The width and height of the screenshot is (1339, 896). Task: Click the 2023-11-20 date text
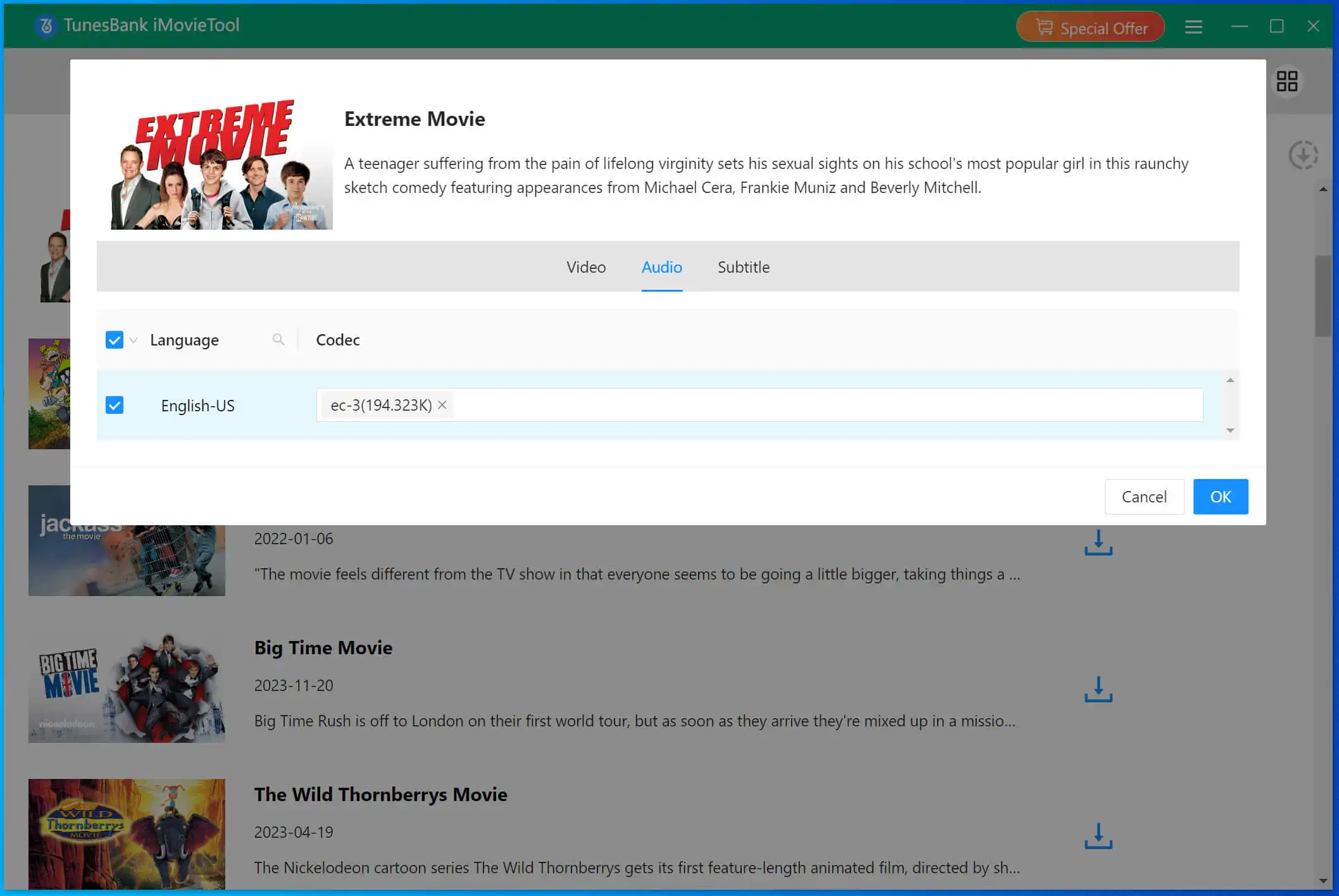click(x=294, y=685)
